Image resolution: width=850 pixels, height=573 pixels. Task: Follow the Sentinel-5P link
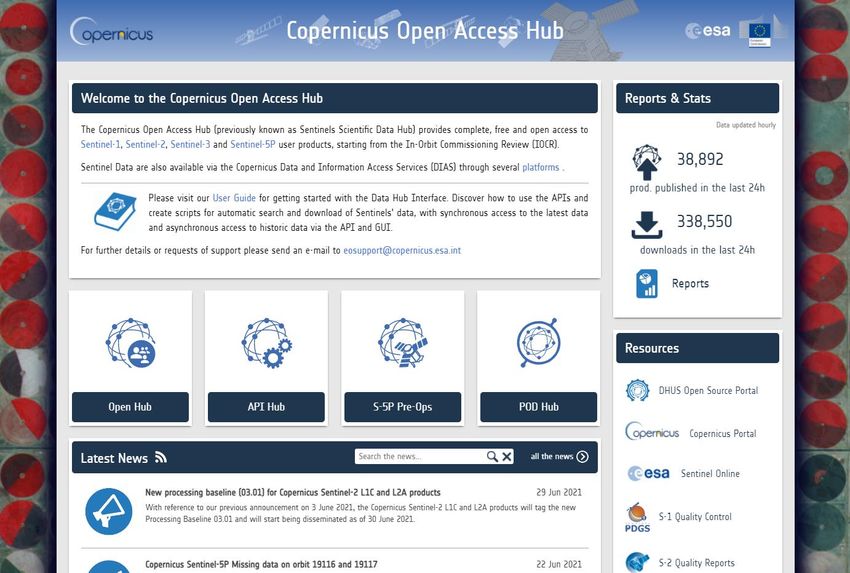tap(253, 144)
